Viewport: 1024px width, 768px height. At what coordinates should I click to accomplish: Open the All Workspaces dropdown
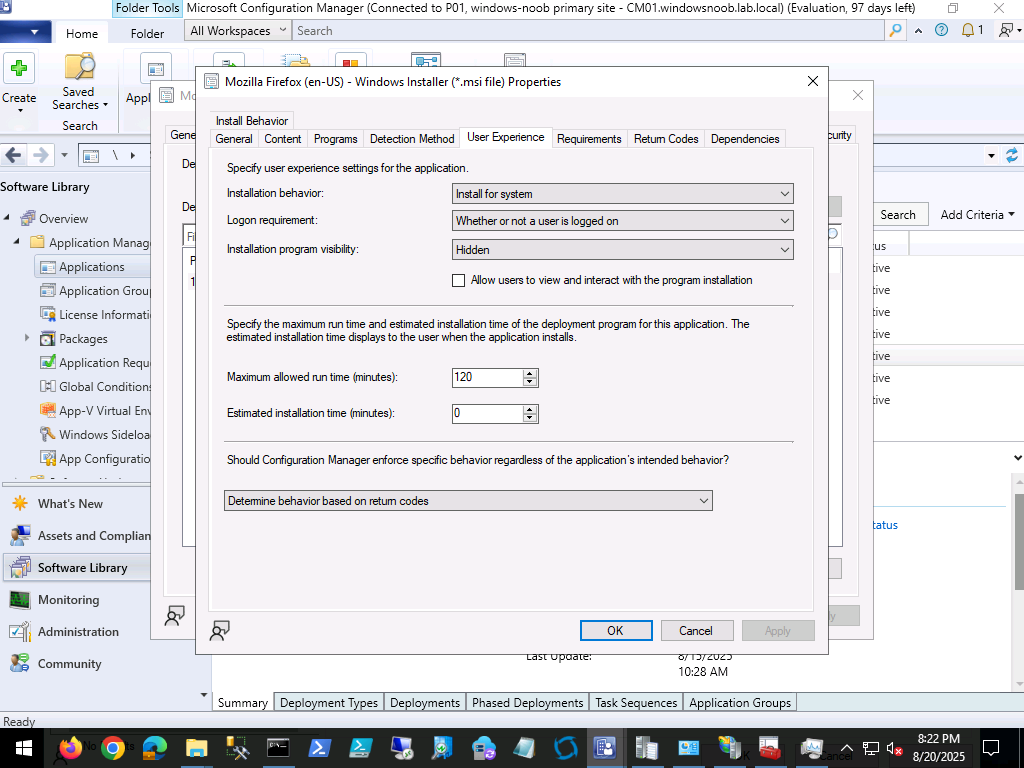pos(238,31)
